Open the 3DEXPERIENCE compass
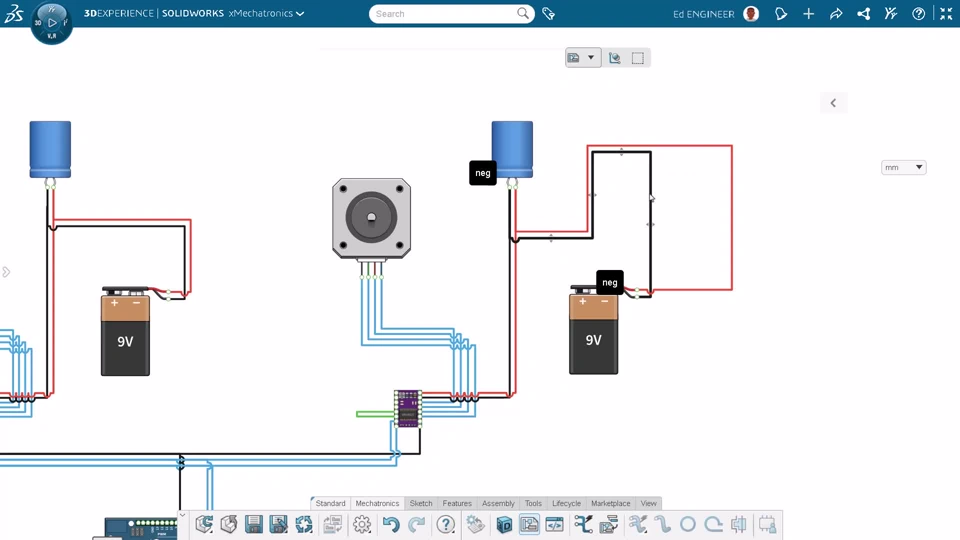Screen dimensions: 960x540 point(51,23)
